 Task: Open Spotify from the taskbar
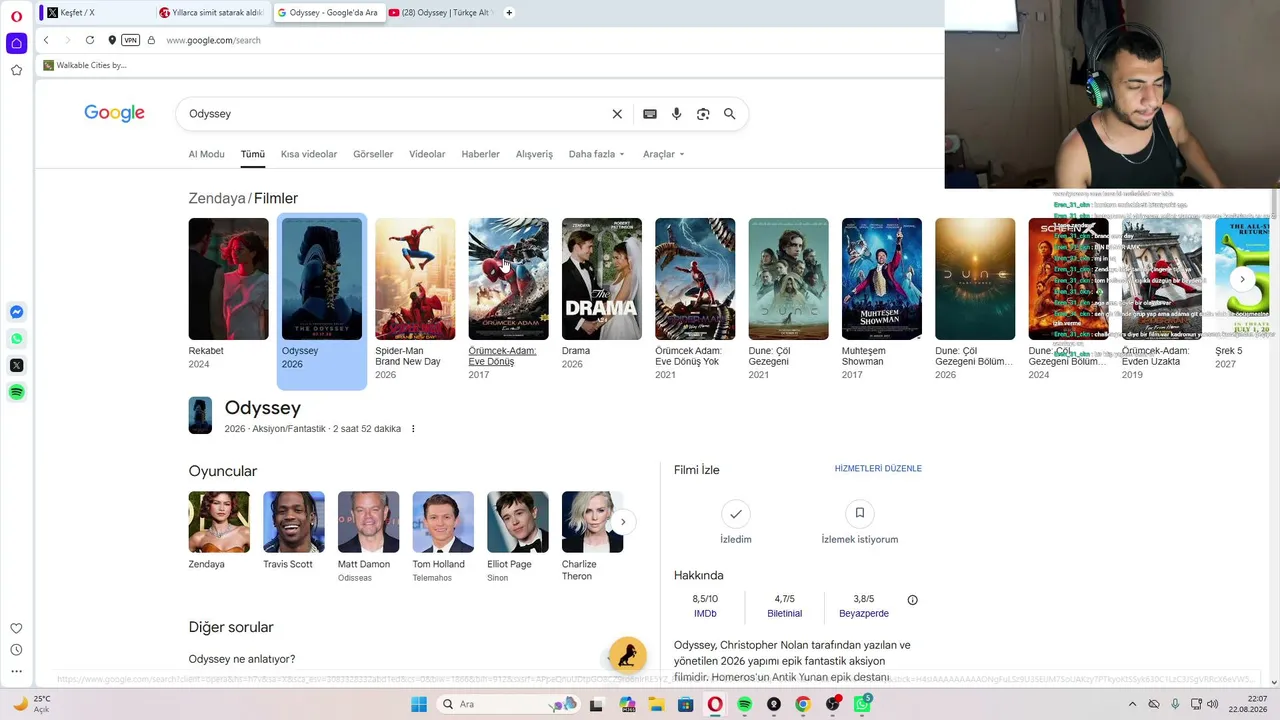coord(744,704)
